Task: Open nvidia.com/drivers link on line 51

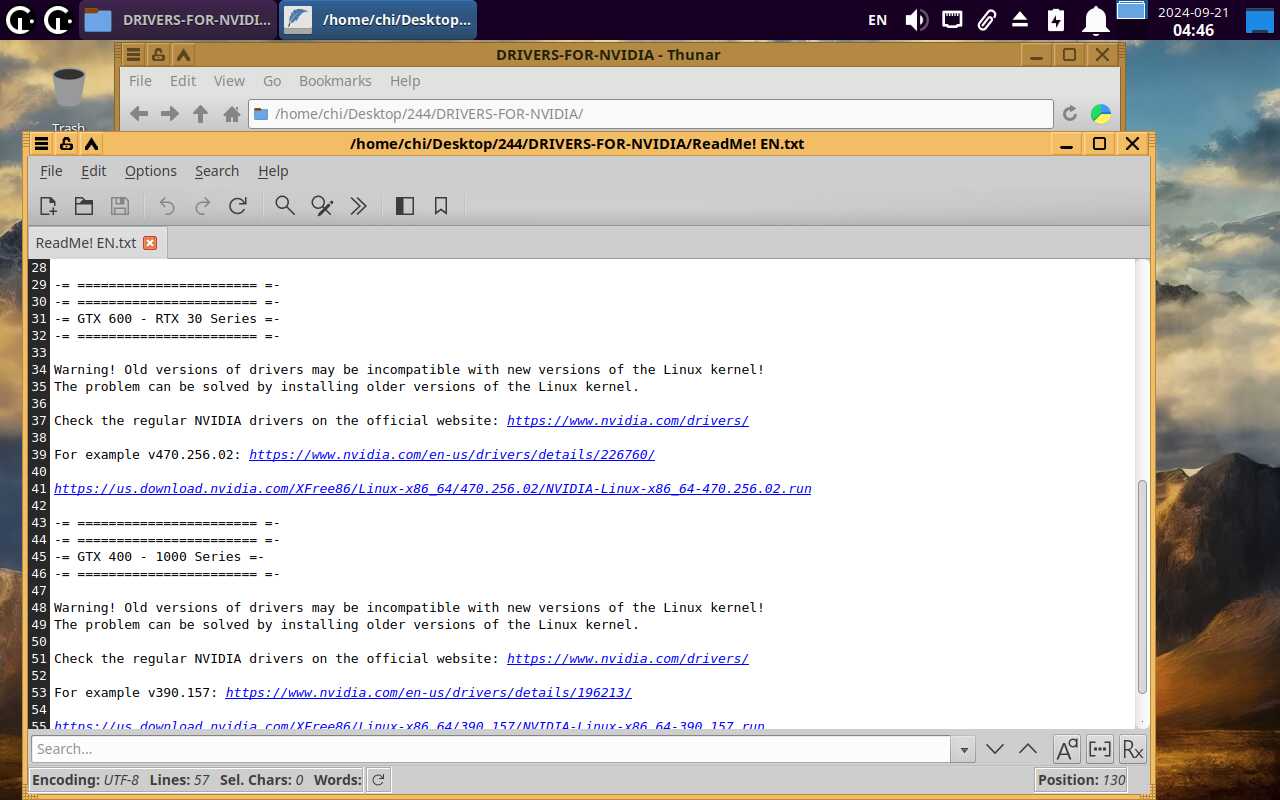Action: coord(628,659)
